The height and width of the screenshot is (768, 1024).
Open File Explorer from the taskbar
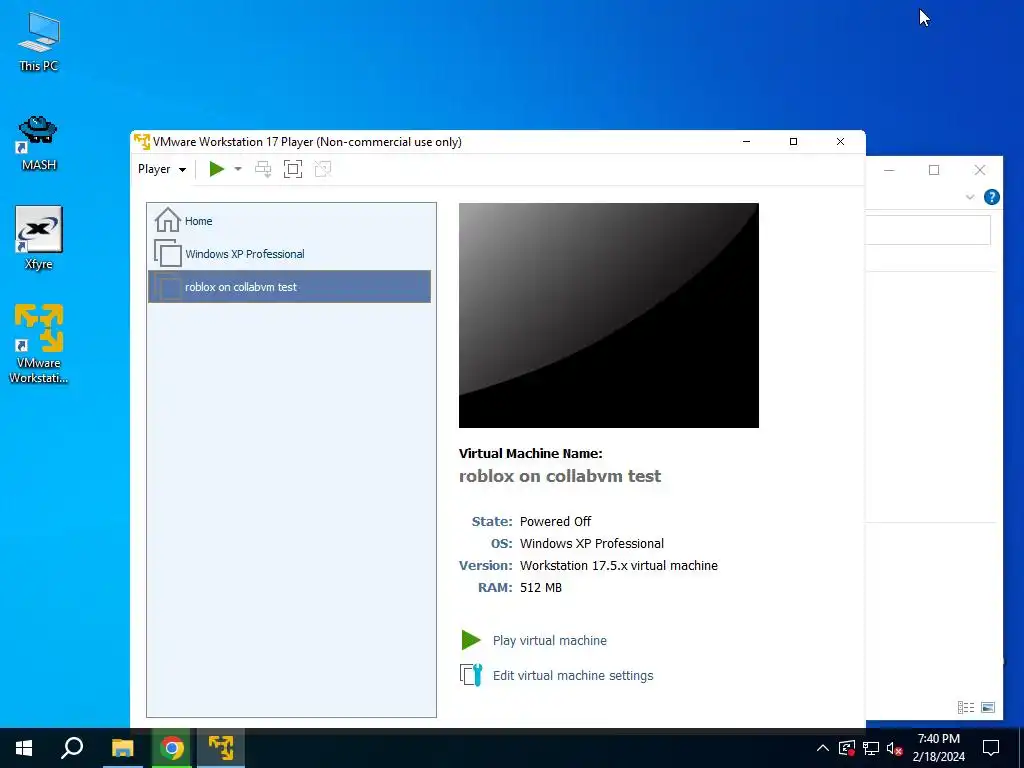(x=122, y=748)
